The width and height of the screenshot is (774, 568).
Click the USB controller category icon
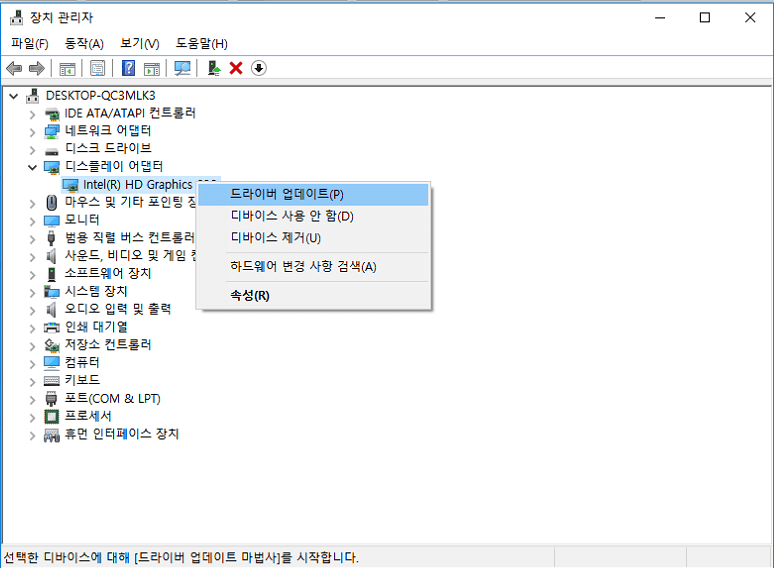click(x=51, y=238)
